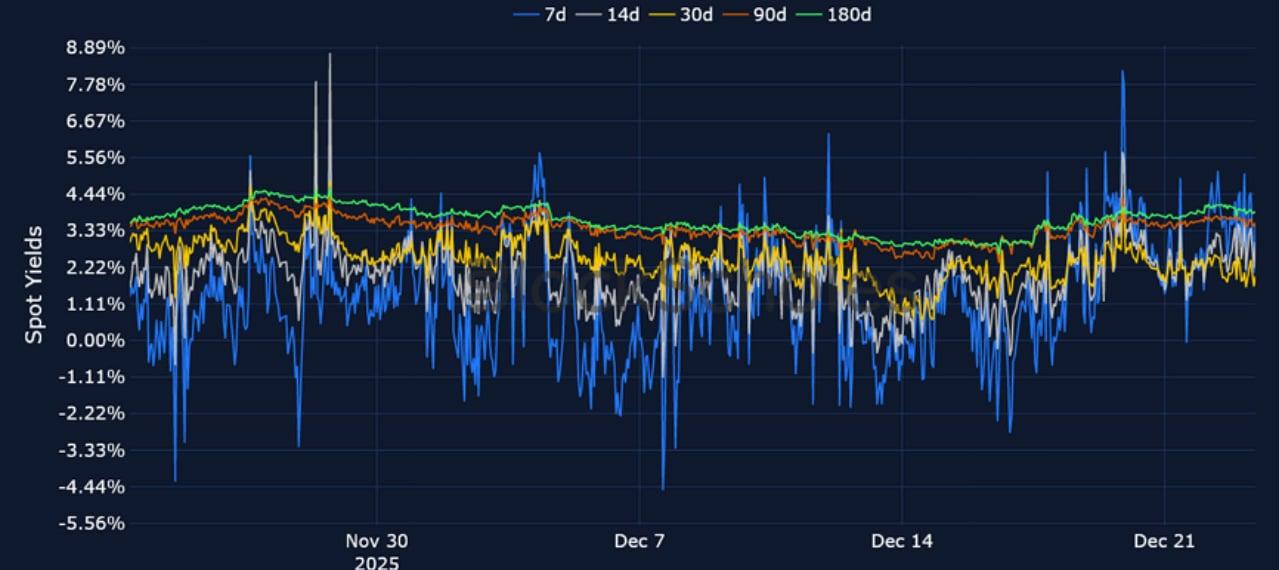1279x570 pixels.
Task: Click the Spot Yields axis title
Action: tap(34, 285)
